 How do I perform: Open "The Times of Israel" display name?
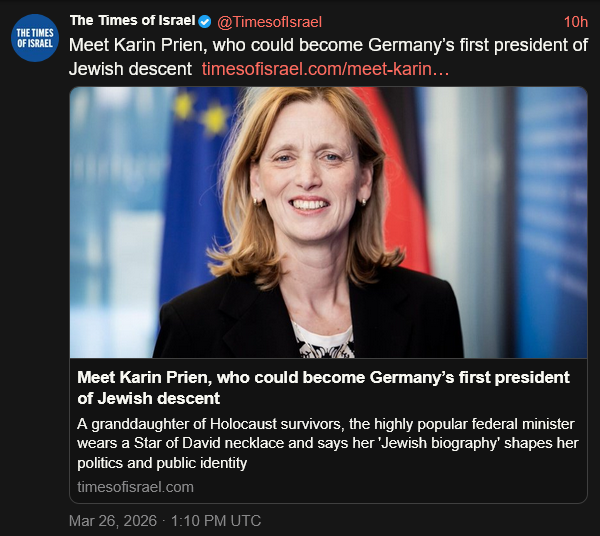(x=132, y=22)
